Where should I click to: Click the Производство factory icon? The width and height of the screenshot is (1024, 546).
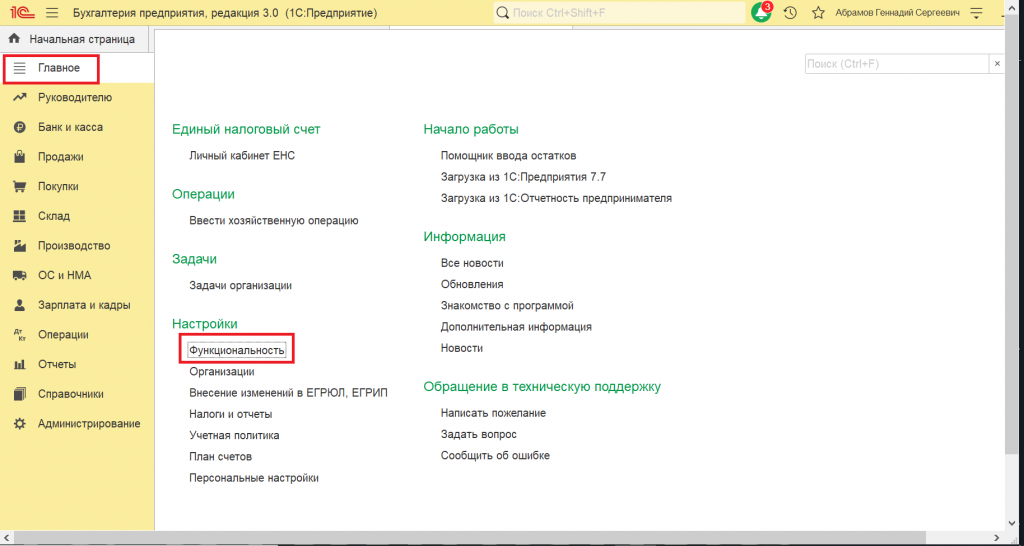point(20,246)
